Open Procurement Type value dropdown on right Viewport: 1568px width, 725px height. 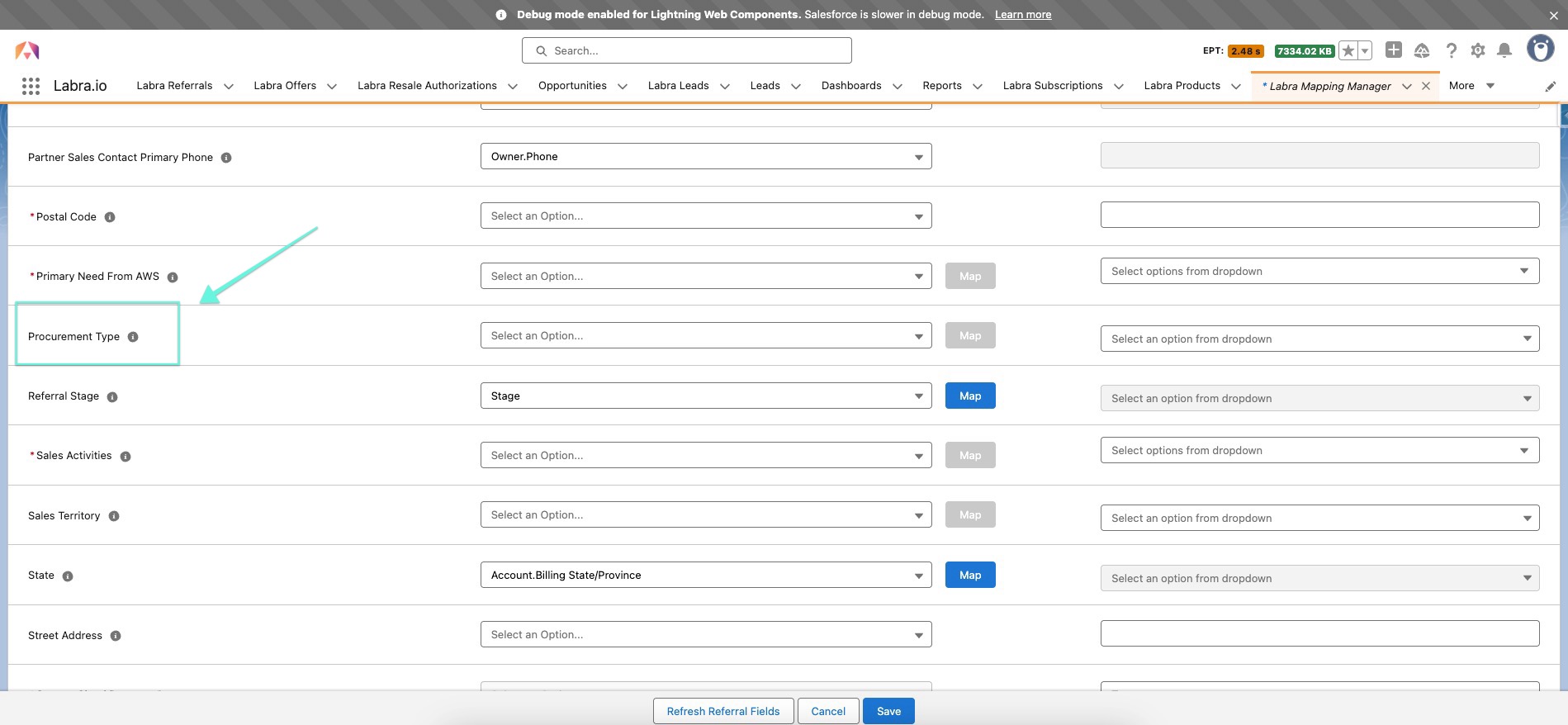[x=1319, y=339]
